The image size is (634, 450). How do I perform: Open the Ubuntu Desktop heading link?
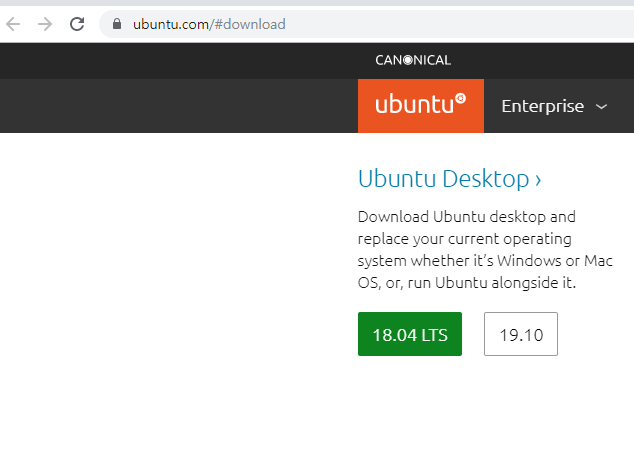[x=449, y=179]
